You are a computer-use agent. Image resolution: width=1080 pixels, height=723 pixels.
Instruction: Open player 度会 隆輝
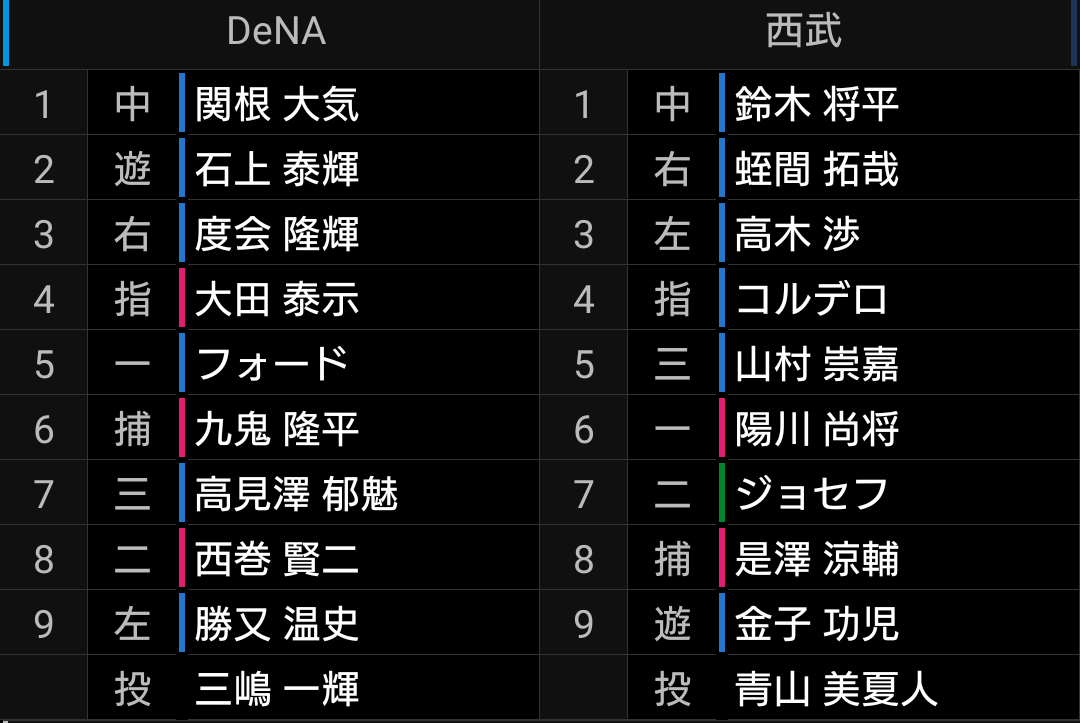tap(277, 234)
